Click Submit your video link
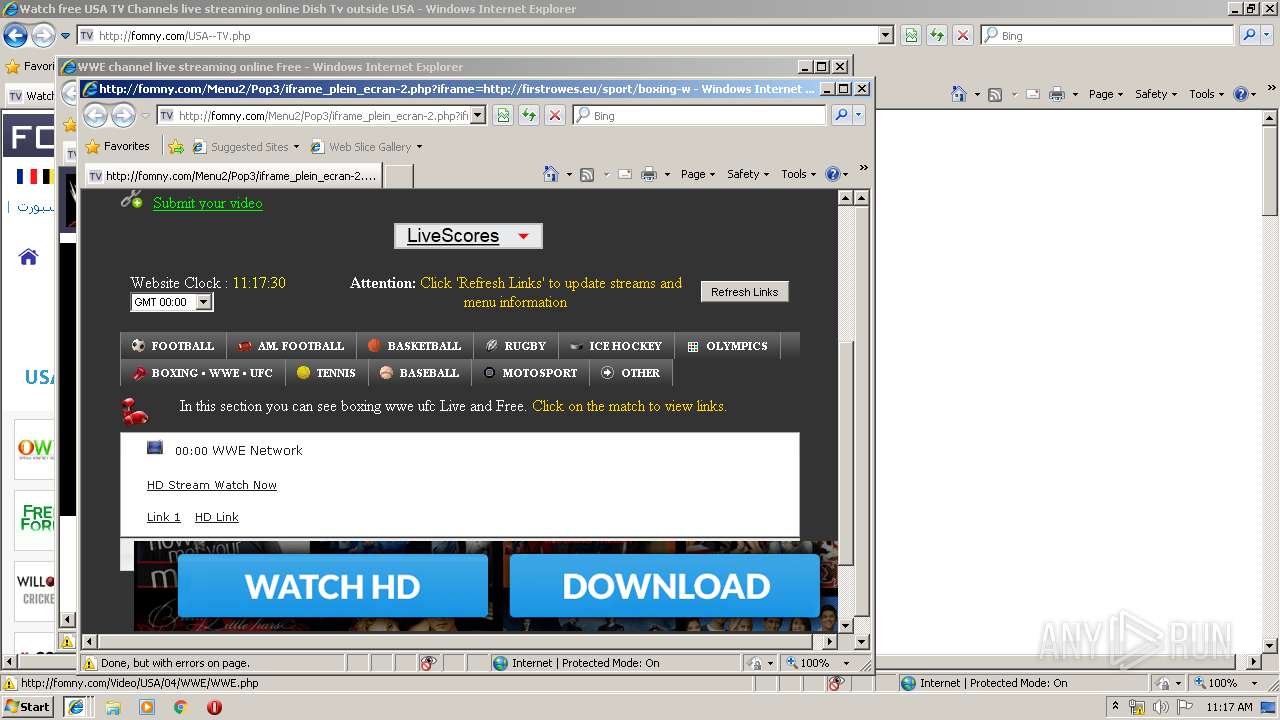This screenshot has width=1280, height=720. [x=207, y=203]
